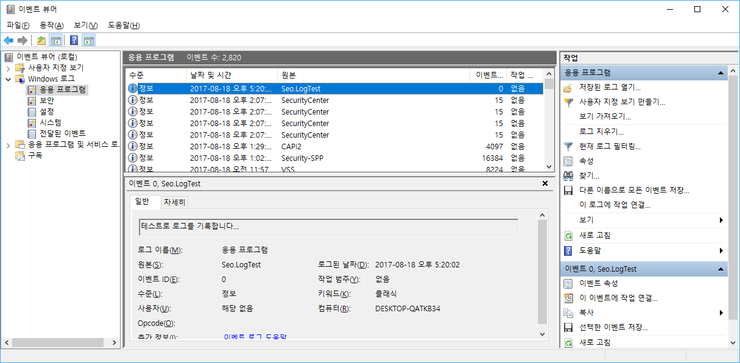Click the Back arrow toolbar icon
The image size is (740, 363).
[8, 41]
